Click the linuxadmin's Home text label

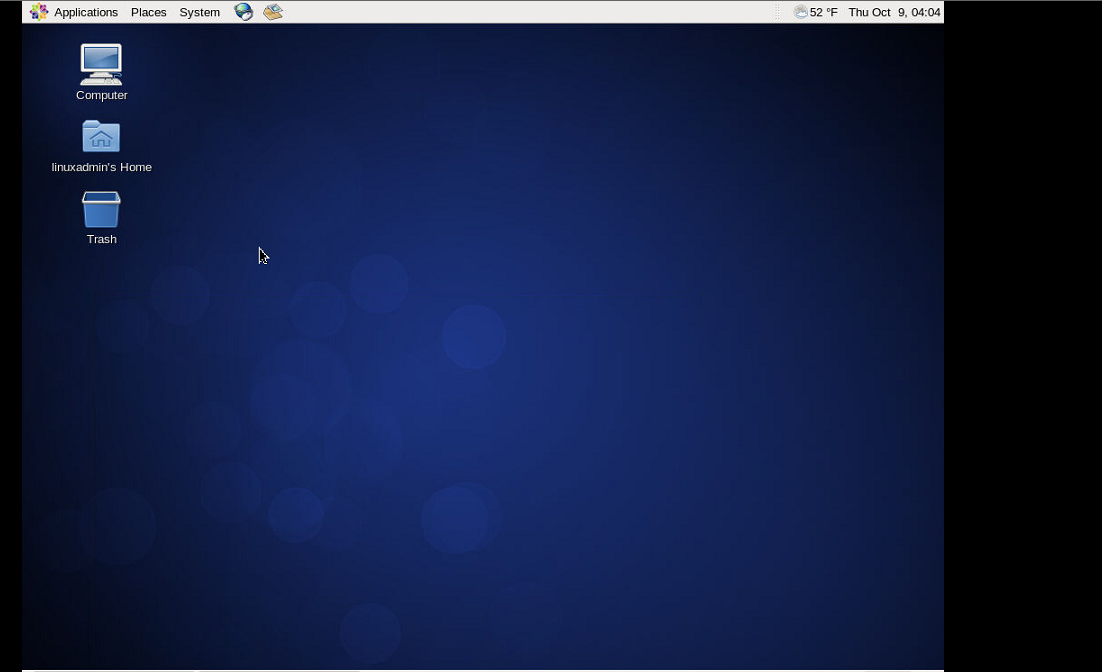tap(102, 167)
